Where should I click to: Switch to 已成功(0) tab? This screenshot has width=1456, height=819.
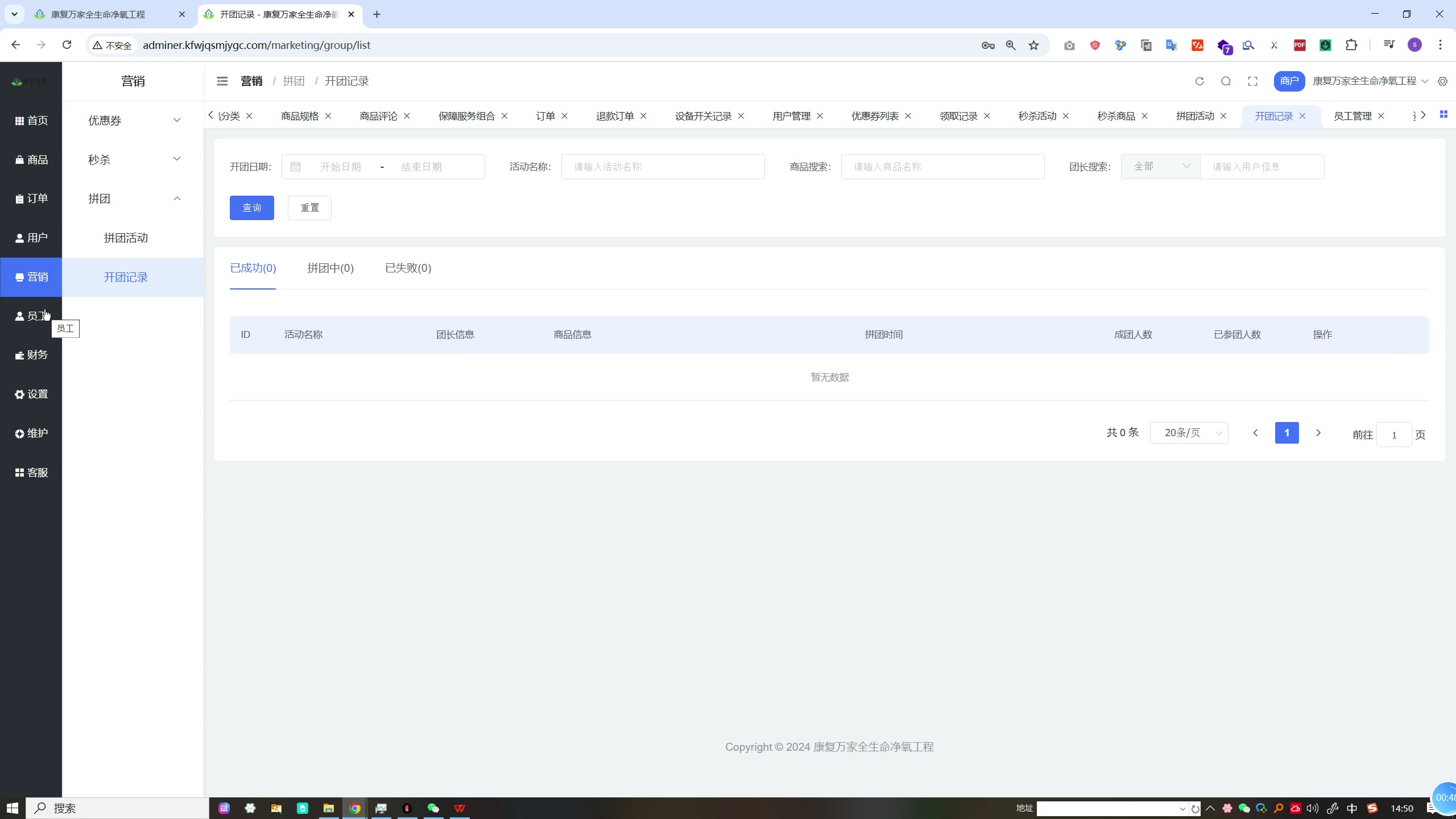(x=253, y=268)
